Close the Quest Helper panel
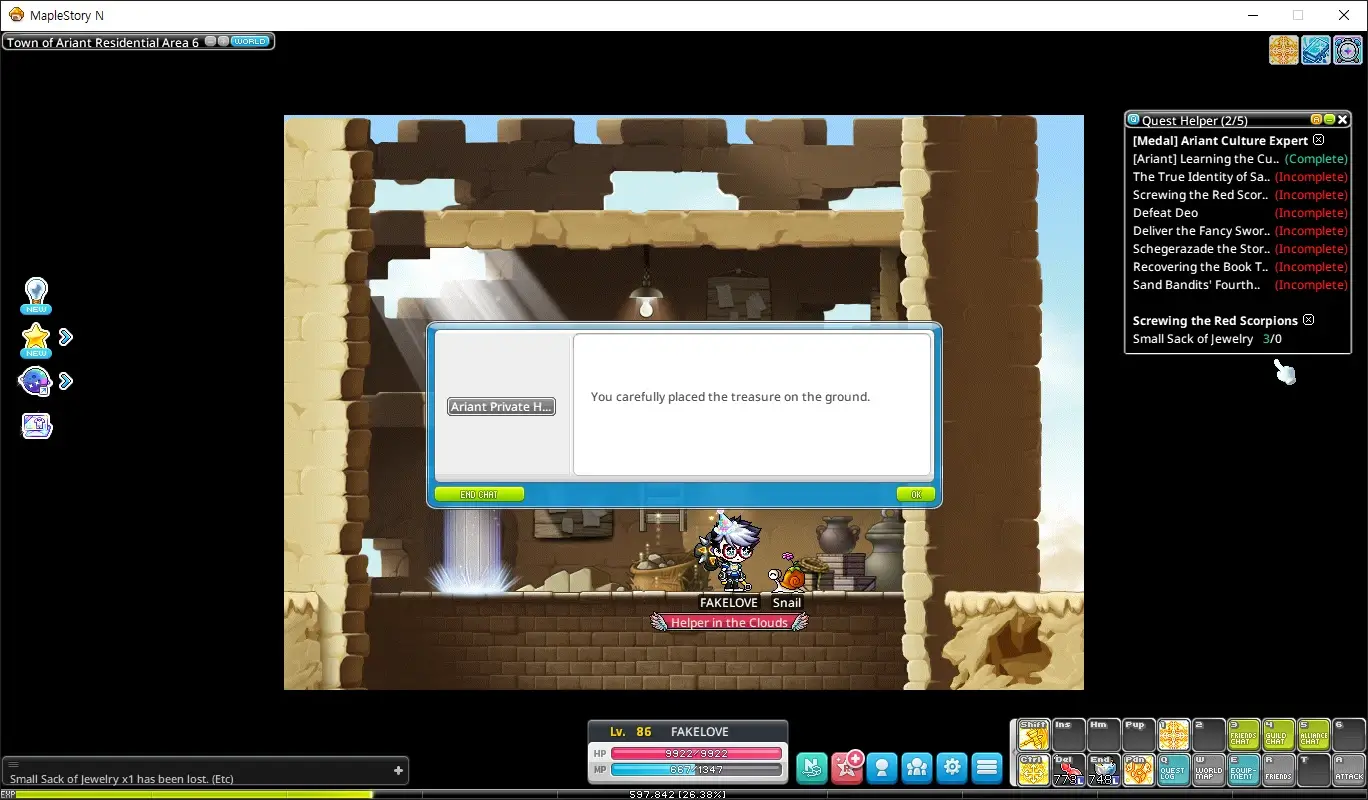This screenshot has width=1368, height=800. click(1343, 120)
